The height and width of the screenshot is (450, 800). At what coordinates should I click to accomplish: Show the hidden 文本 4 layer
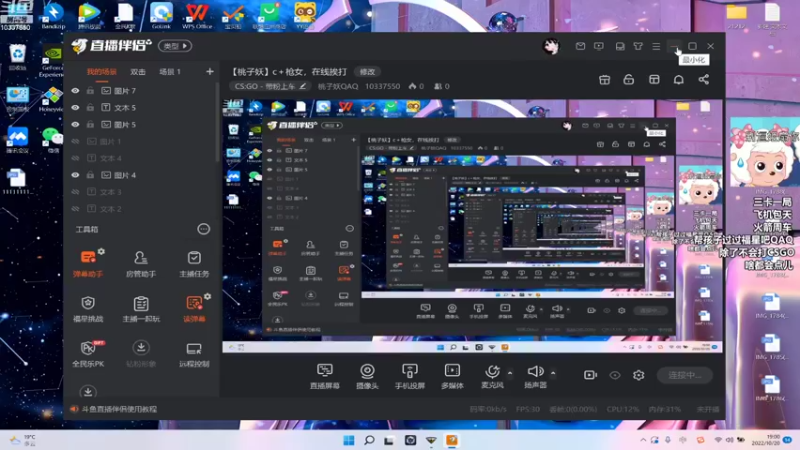(x=76, y=158)
